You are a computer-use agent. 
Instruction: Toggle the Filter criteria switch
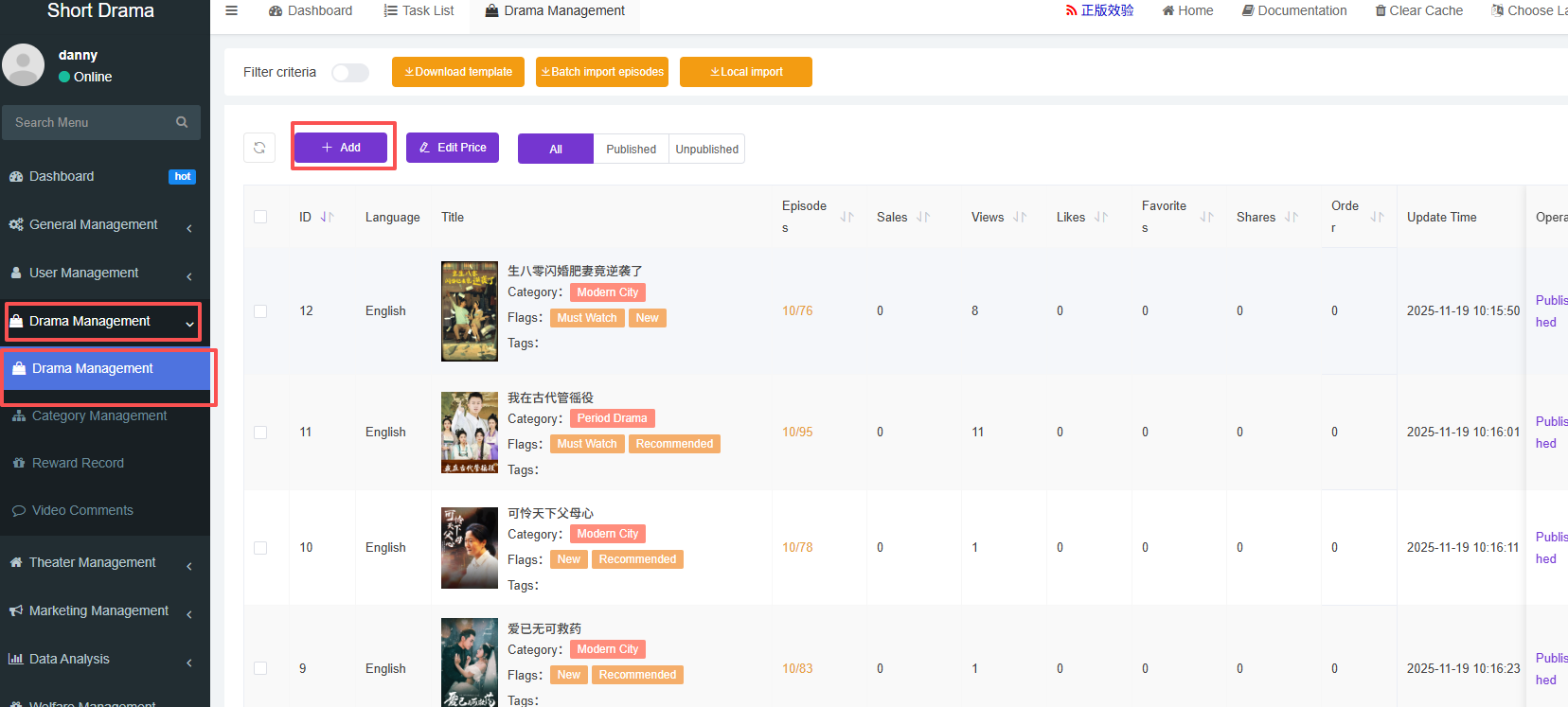(x=350, y=73)
